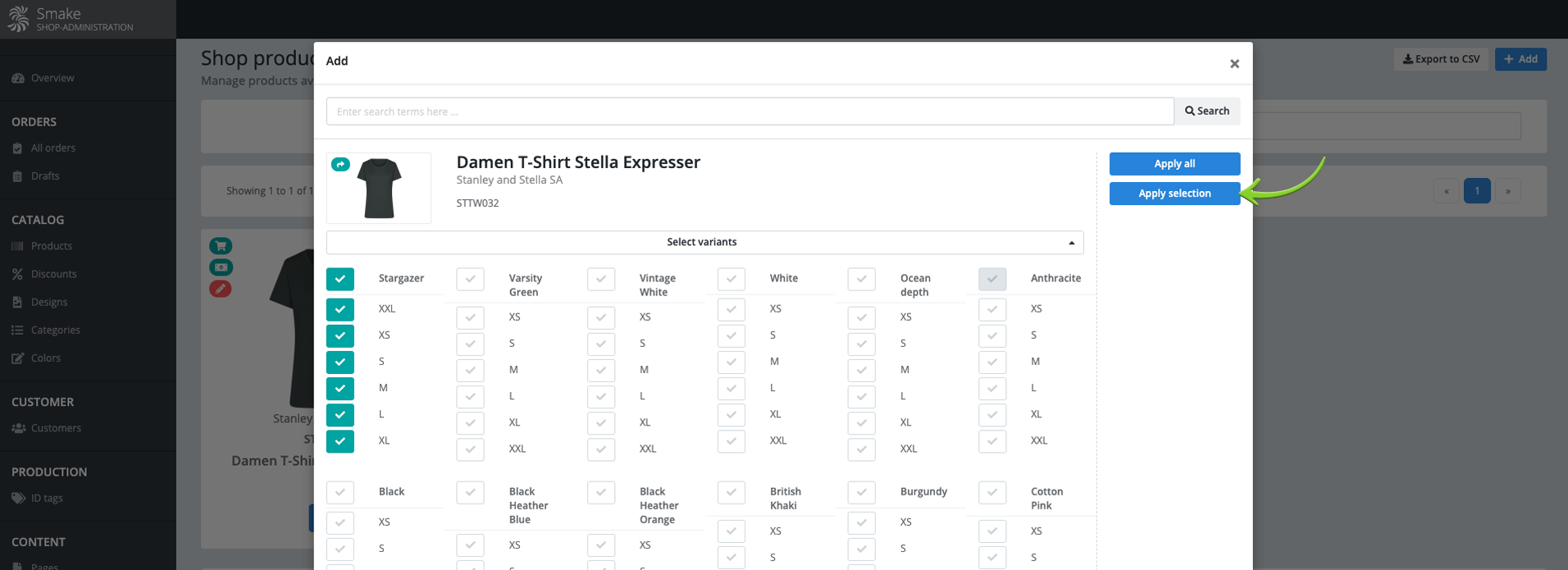Go to pagination page 1
Screen dimensions: 1568x570
click(1477, 191)
